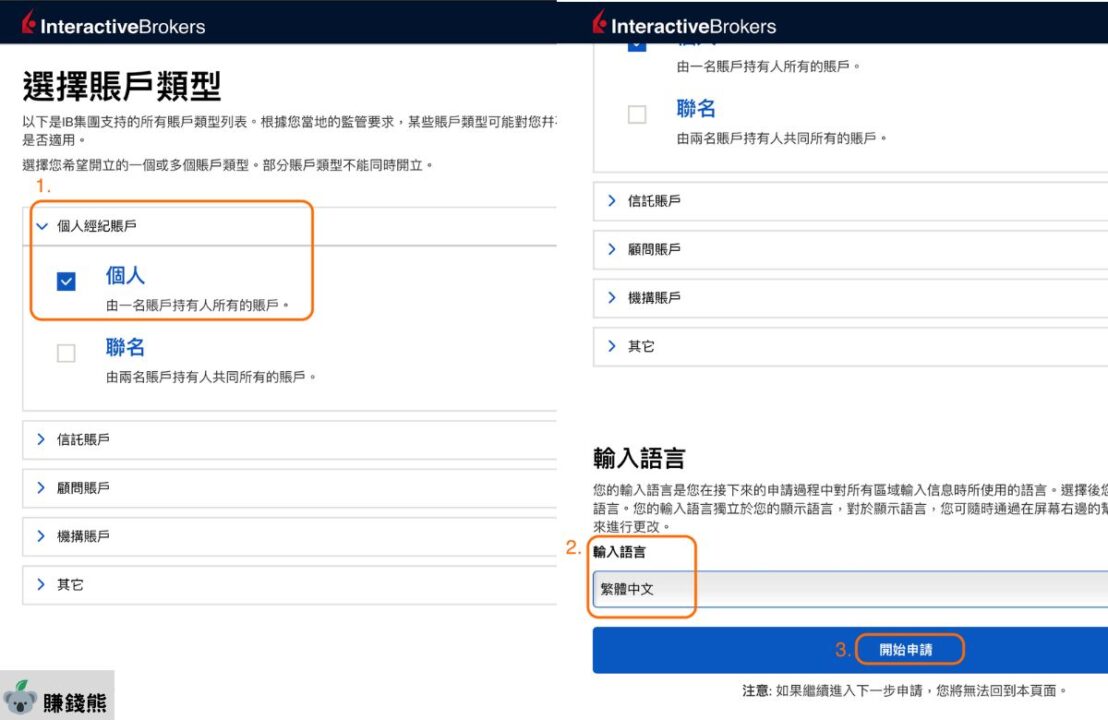Collapse the 個人經紀賬戶 section
1108x720 pixels.
290,226
